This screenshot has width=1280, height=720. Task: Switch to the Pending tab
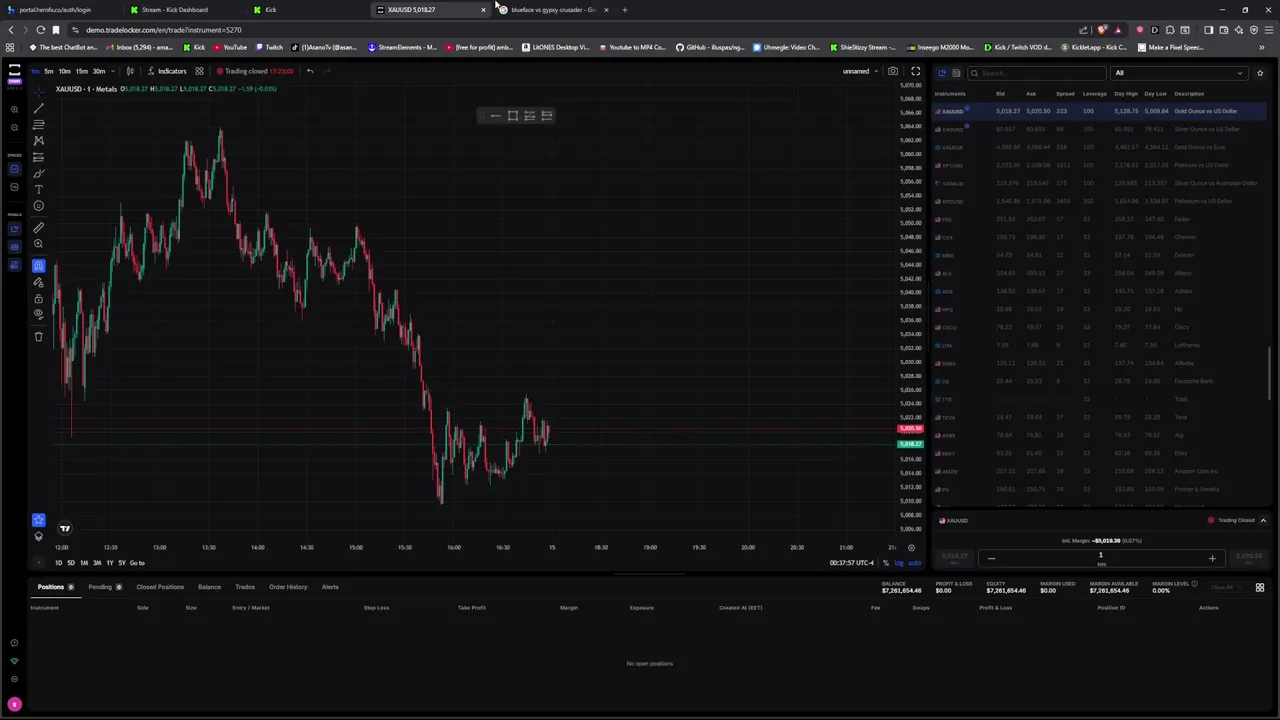104,587
